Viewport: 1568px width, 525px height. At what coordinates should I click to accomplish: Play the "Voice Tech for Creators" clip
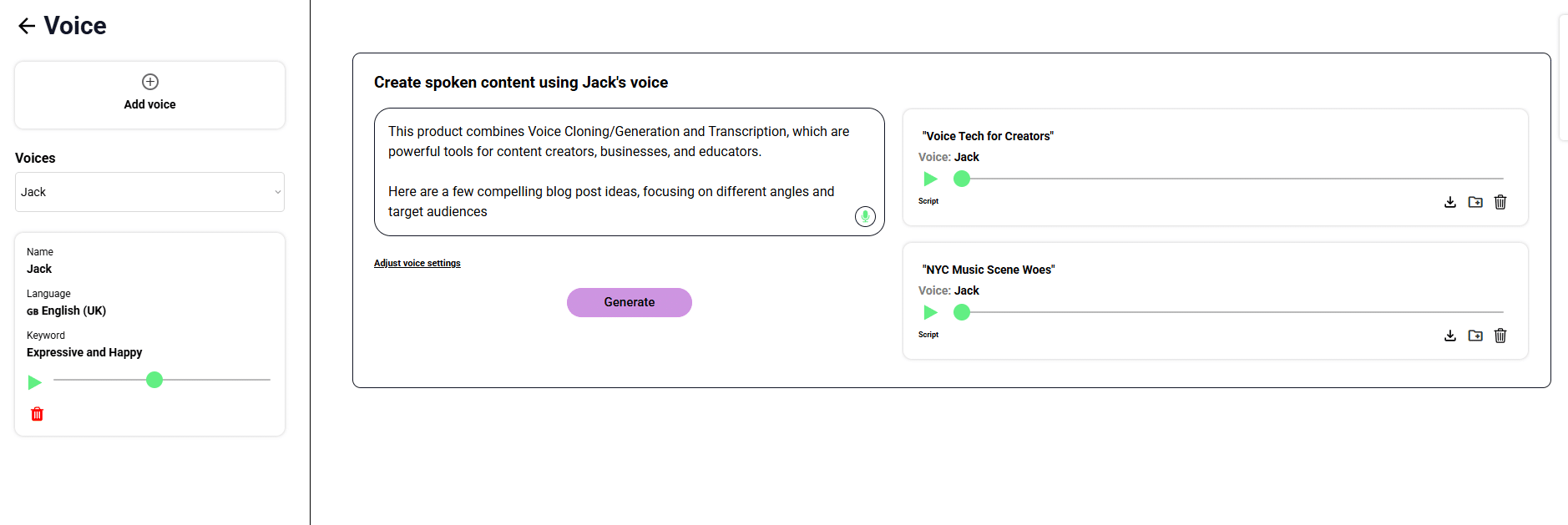pos(930,179)
